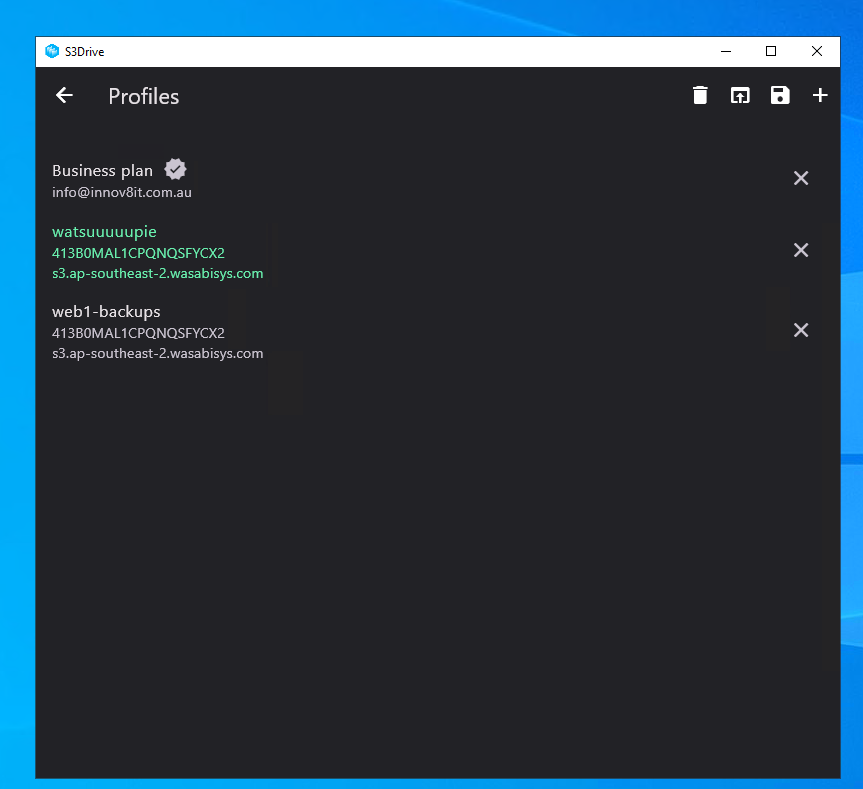Image resolution: width=863 pixels, height=789 pixels.
Task: Go back using the arrow beside Profiles
Action: coord(64,95)
